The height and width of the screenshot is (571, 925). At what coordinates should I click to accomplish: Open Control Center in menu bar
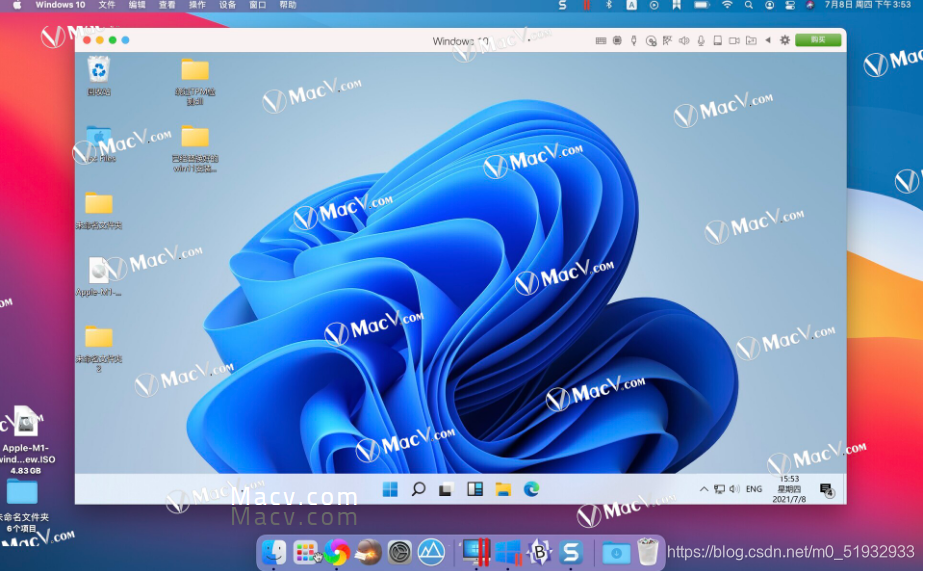pyautogui.click(x=790, y=5)
